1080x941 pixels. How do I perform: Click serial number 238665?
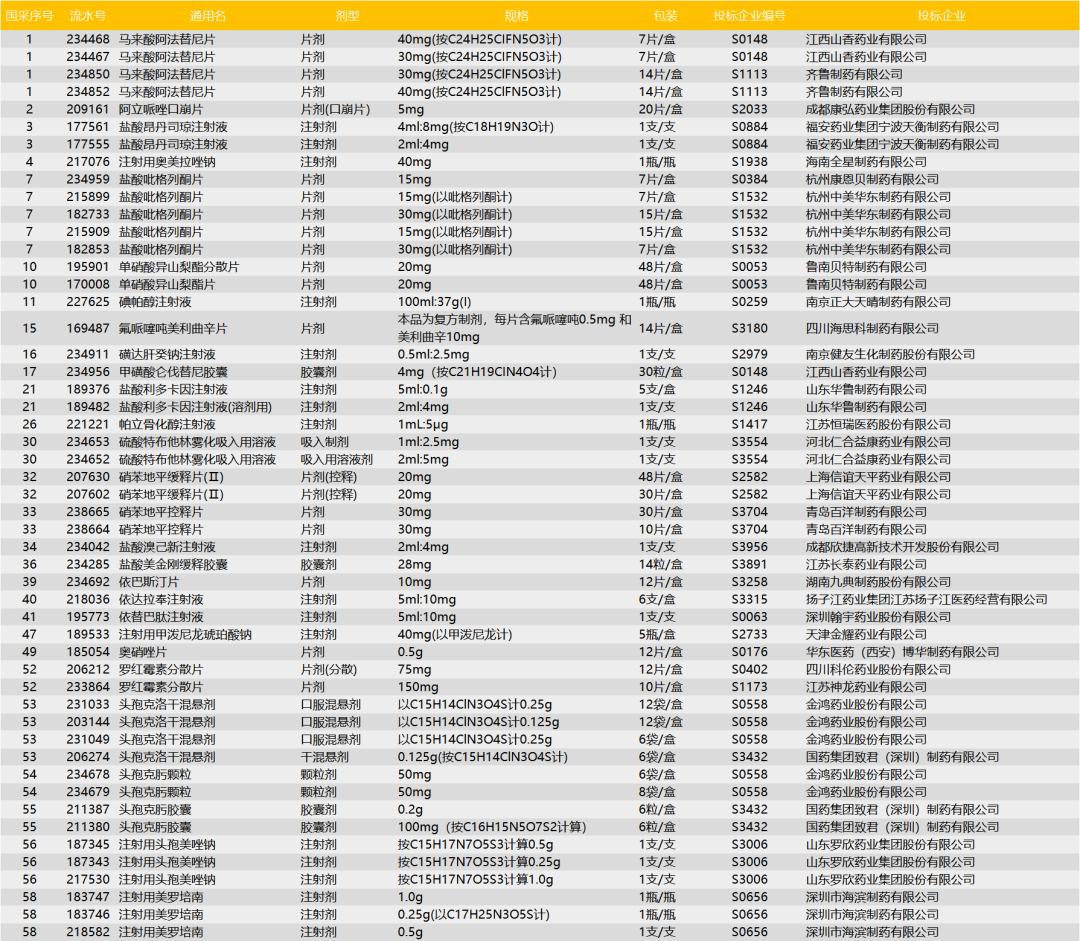[88, 512]
